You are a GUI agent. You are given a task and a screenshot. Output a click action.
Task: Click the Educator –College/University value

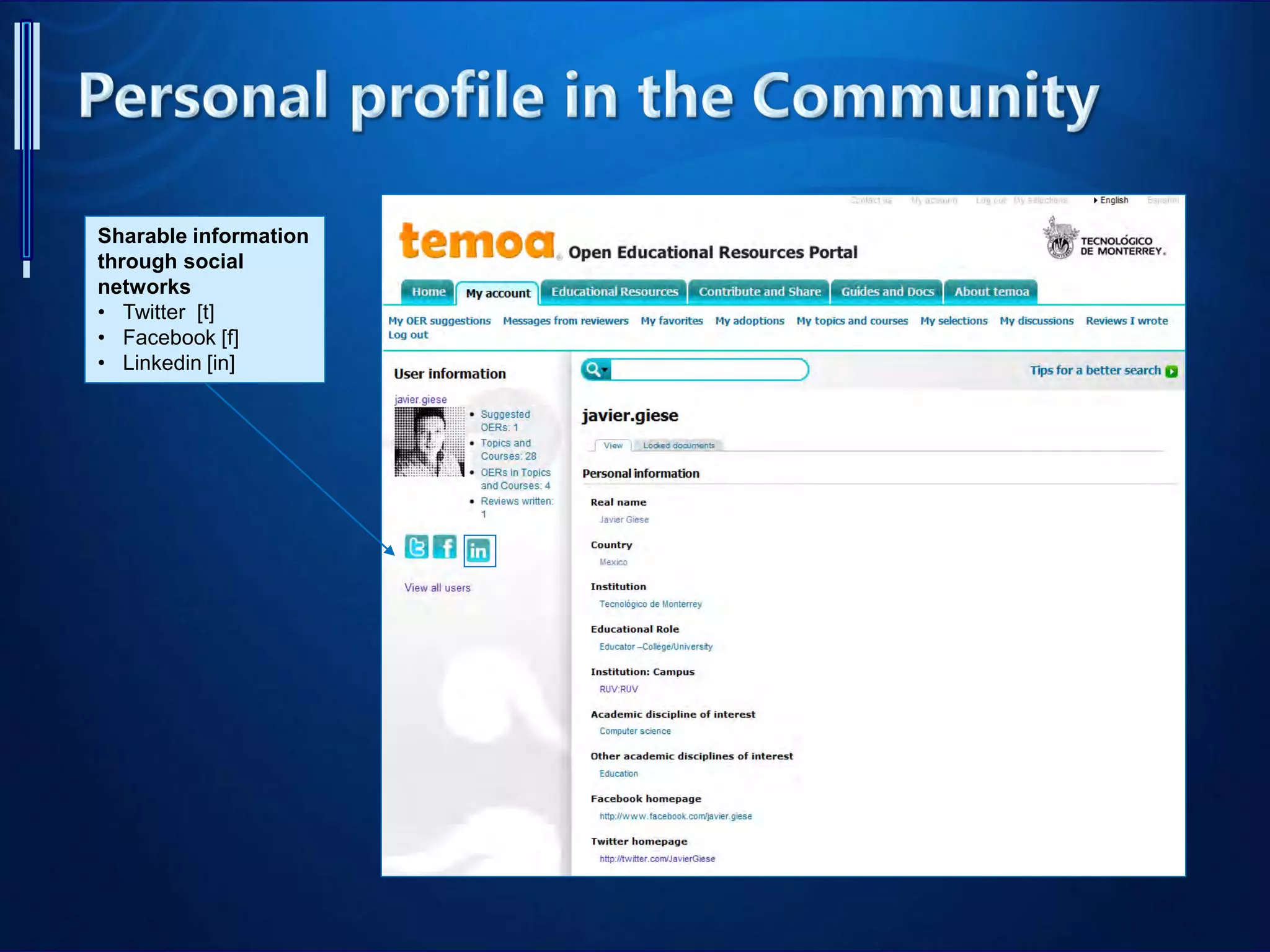(655, 646)
